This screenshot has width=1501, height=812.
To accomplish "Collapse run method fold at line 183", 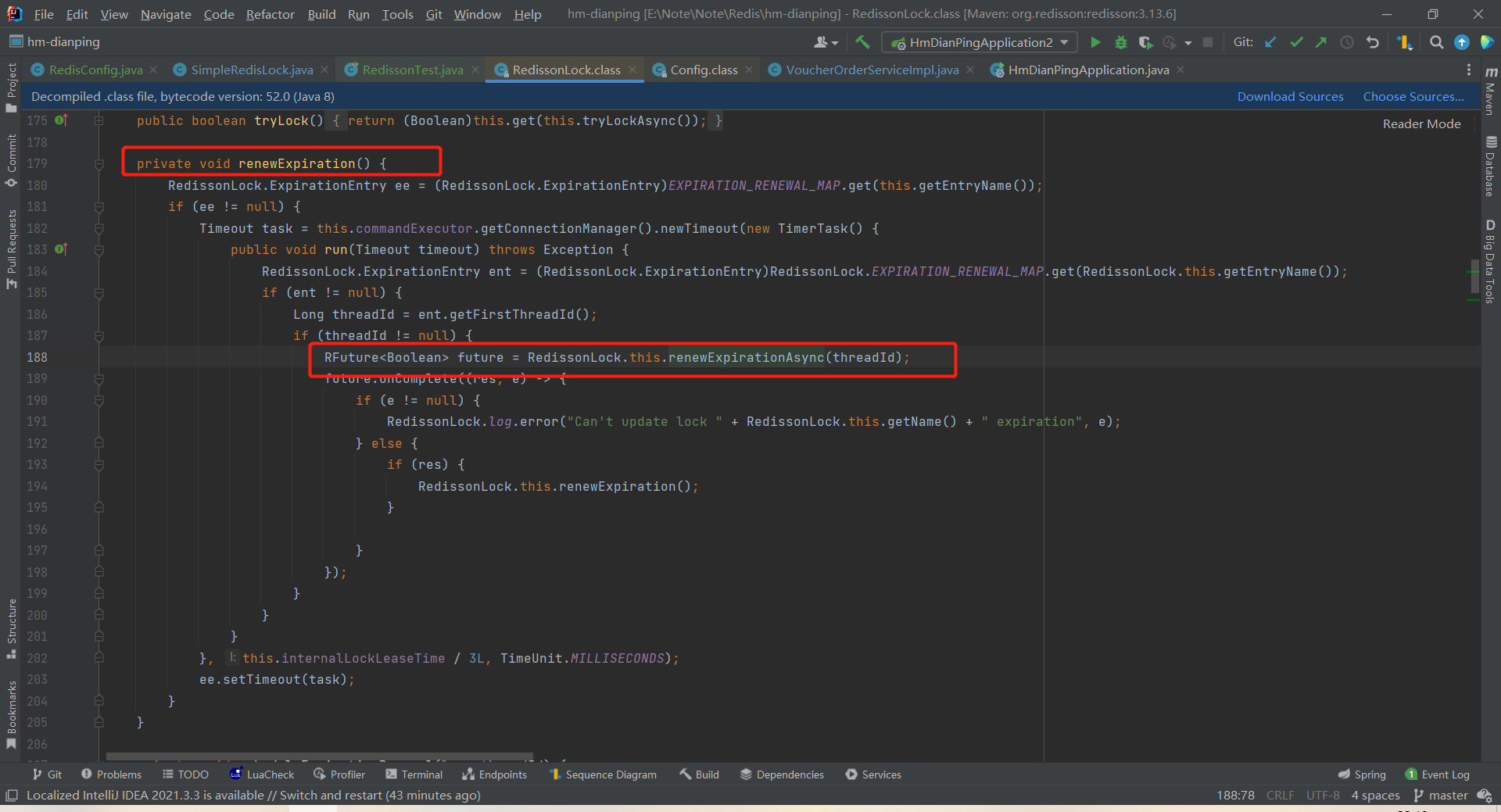I will tap(99, 250).
